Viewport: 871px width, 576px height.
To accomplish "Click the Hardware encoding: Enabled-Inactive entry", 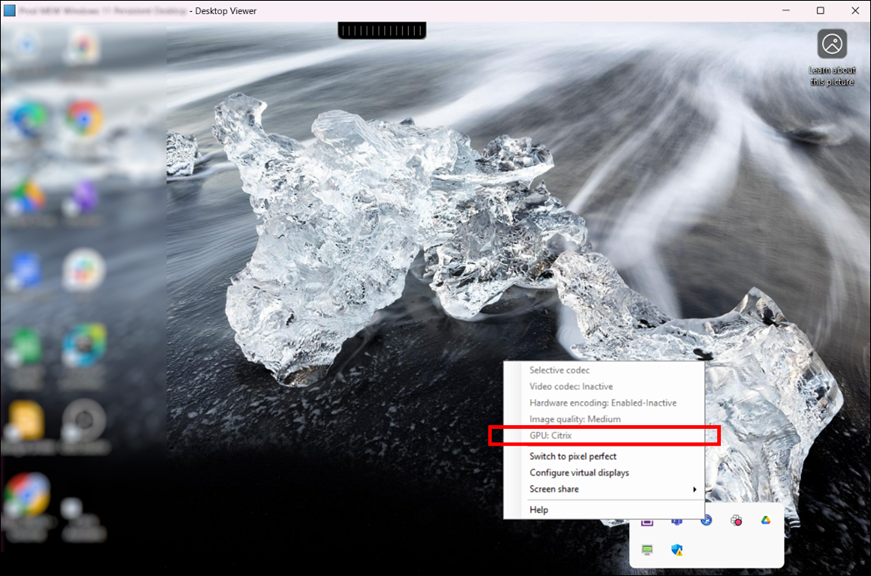I will [603, 403].
